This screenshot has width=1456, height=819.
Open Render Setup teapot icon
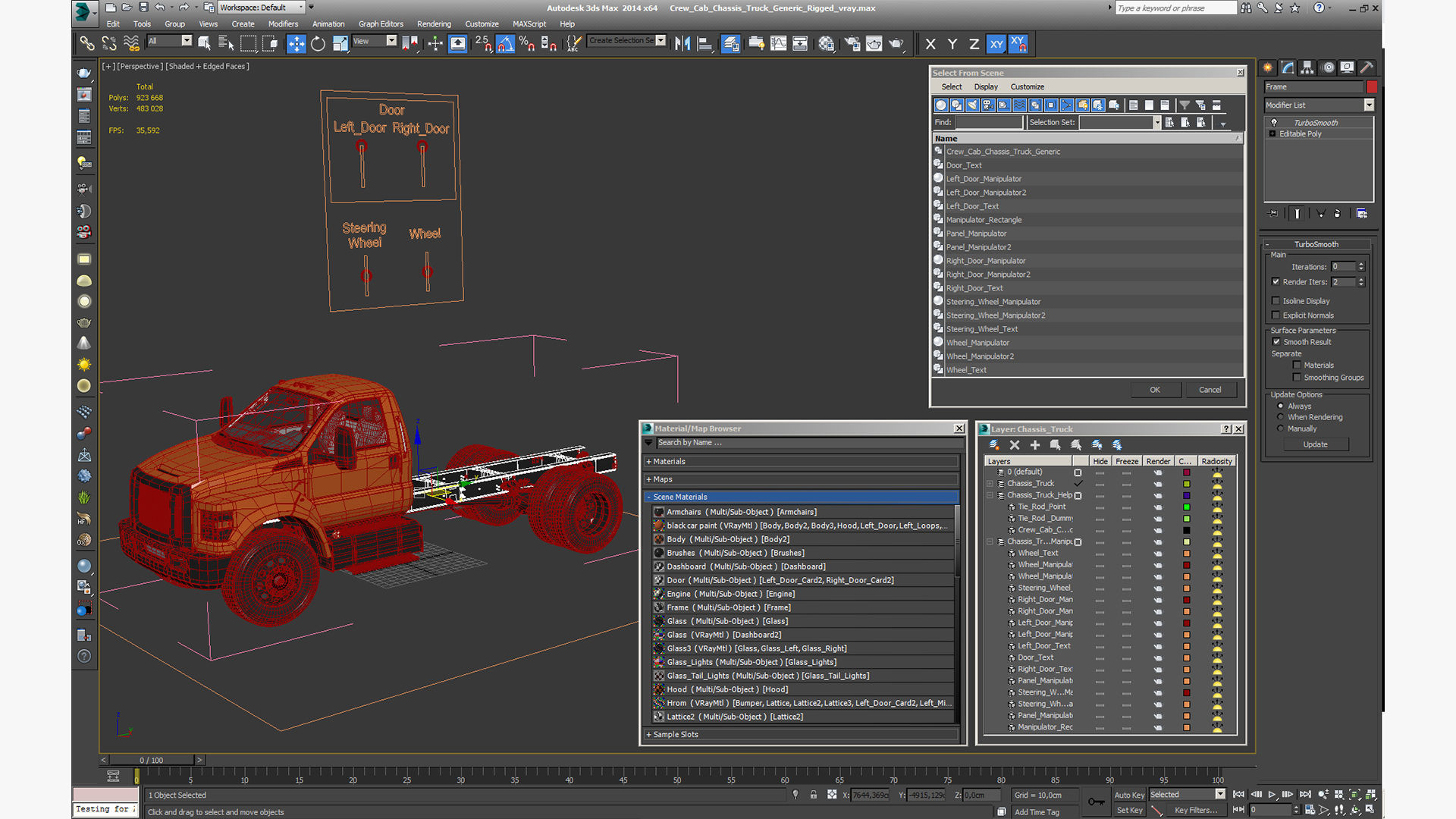(x=852, y=44)
